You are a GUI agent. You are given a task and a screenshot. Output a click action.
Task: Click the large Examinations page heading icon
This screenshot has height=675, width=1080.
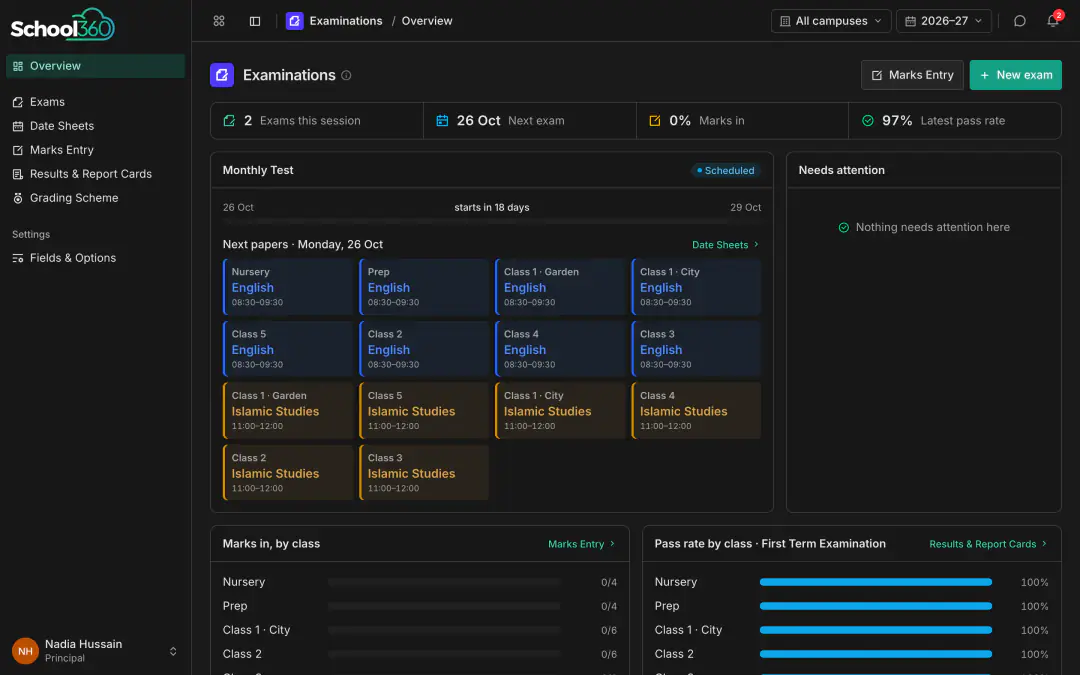(222, 75)
